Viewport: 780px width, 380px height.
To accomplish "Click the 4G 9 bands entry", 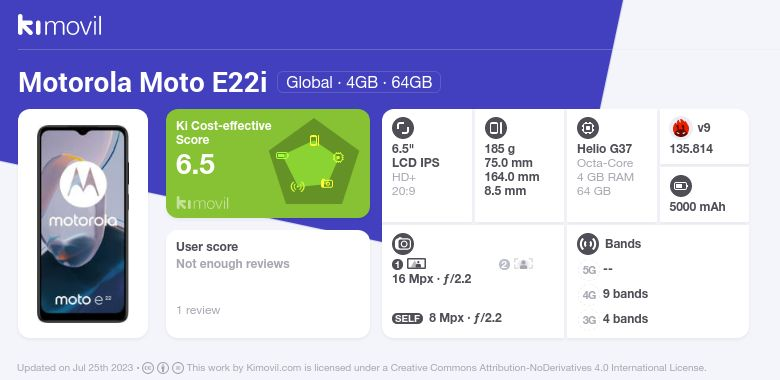I will [x=615, y=294].
